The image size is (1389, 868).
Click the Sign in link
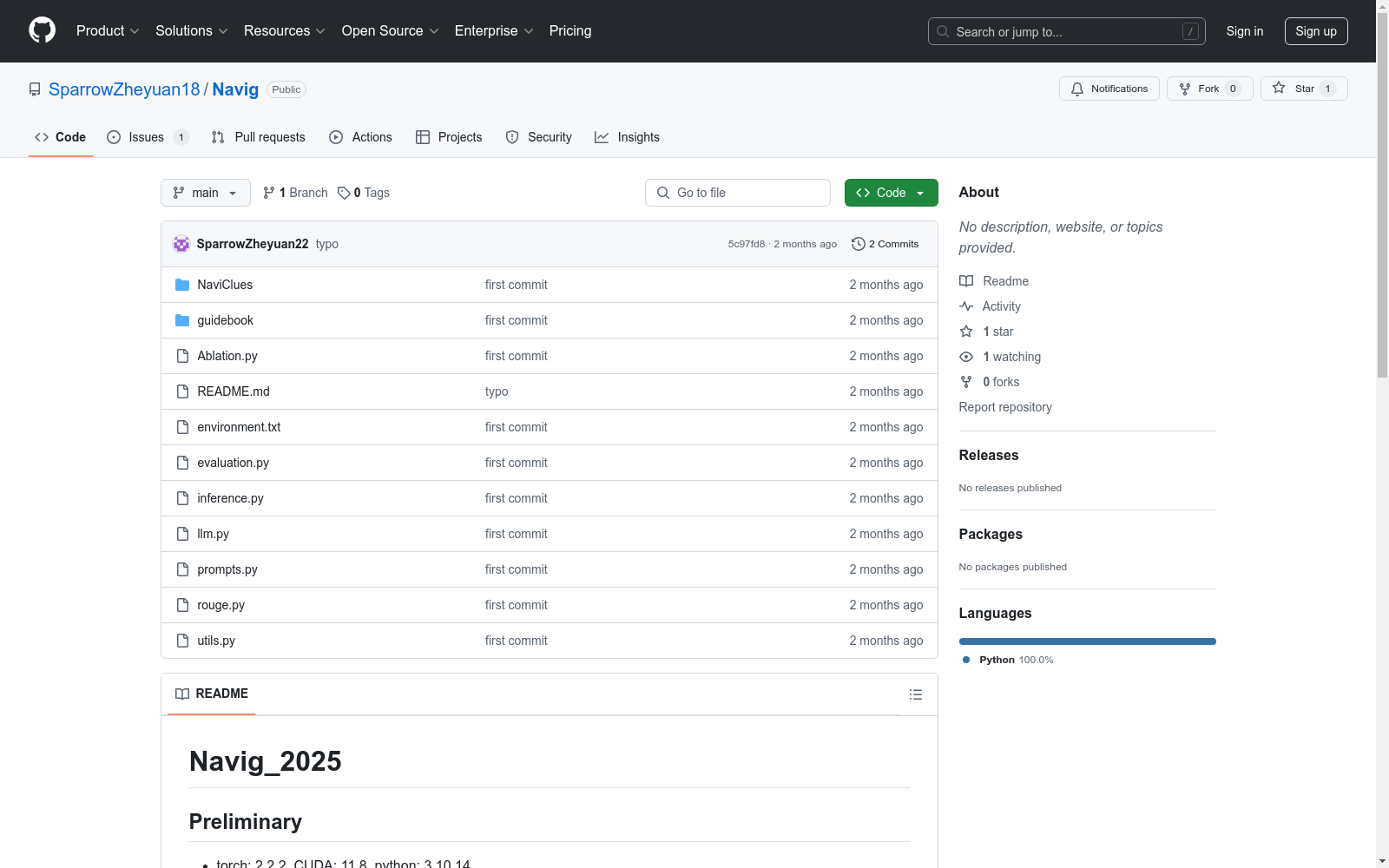tap(1245, 31)
